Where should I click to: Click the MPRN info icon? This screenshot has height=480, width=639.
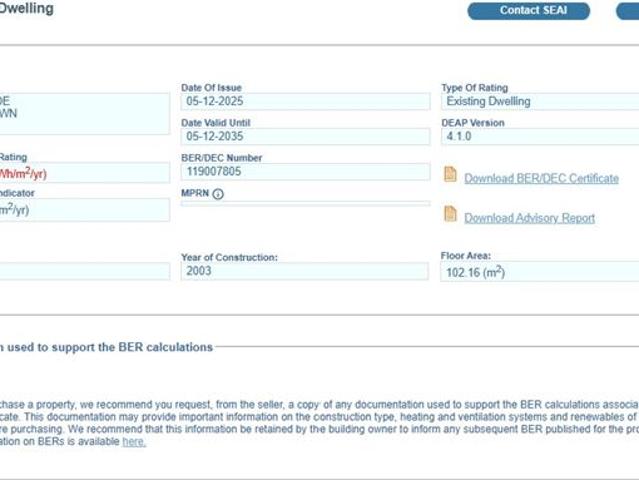click(218, 193)
